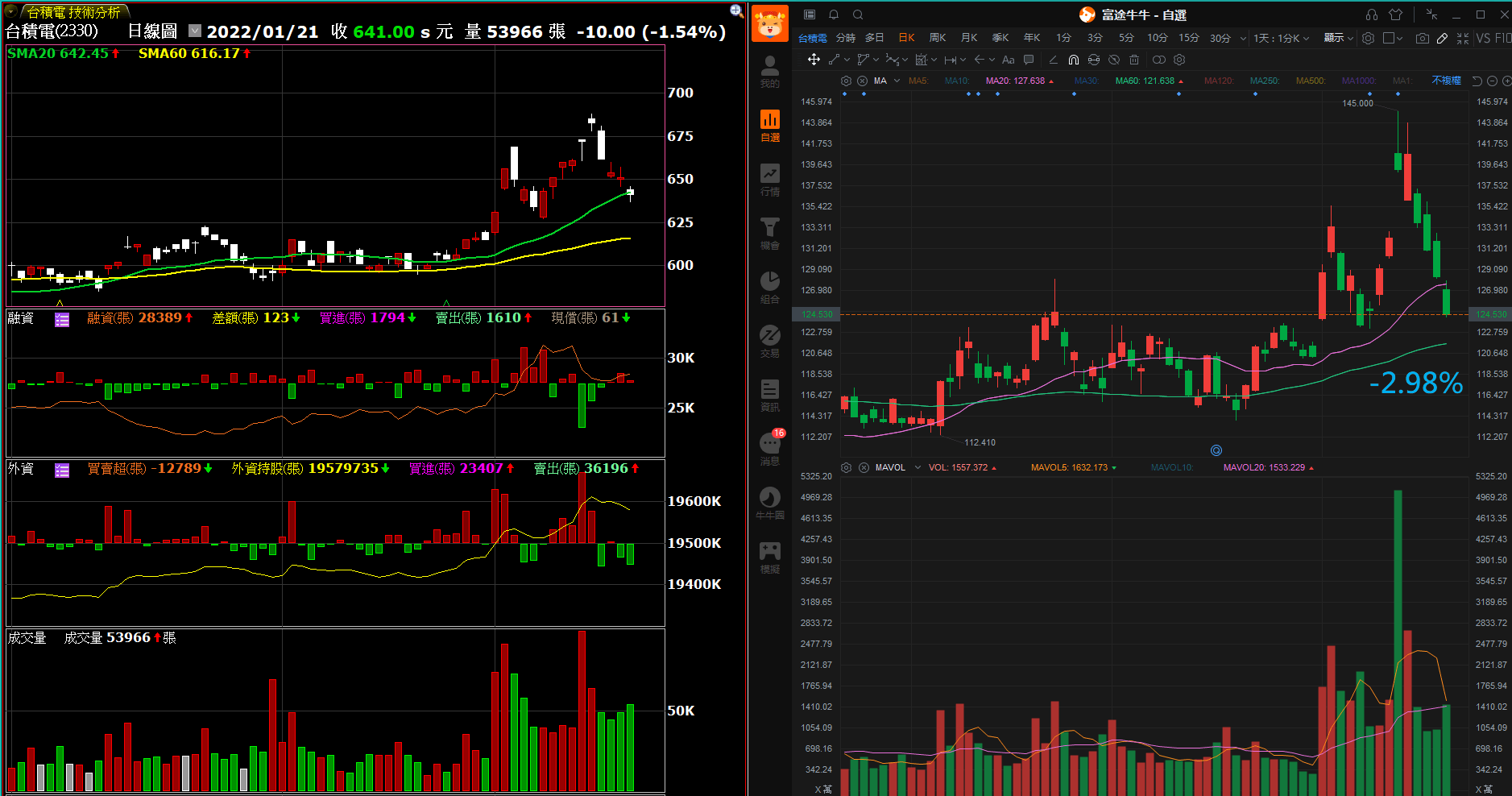Screen dimensions: 1512x796
Task: Toggle the MA10 line indicator
Action: (x=957, y=81)
